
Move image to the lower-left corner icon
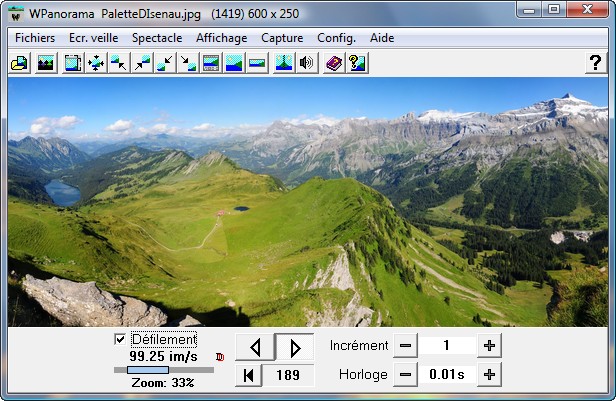(165, 63)
